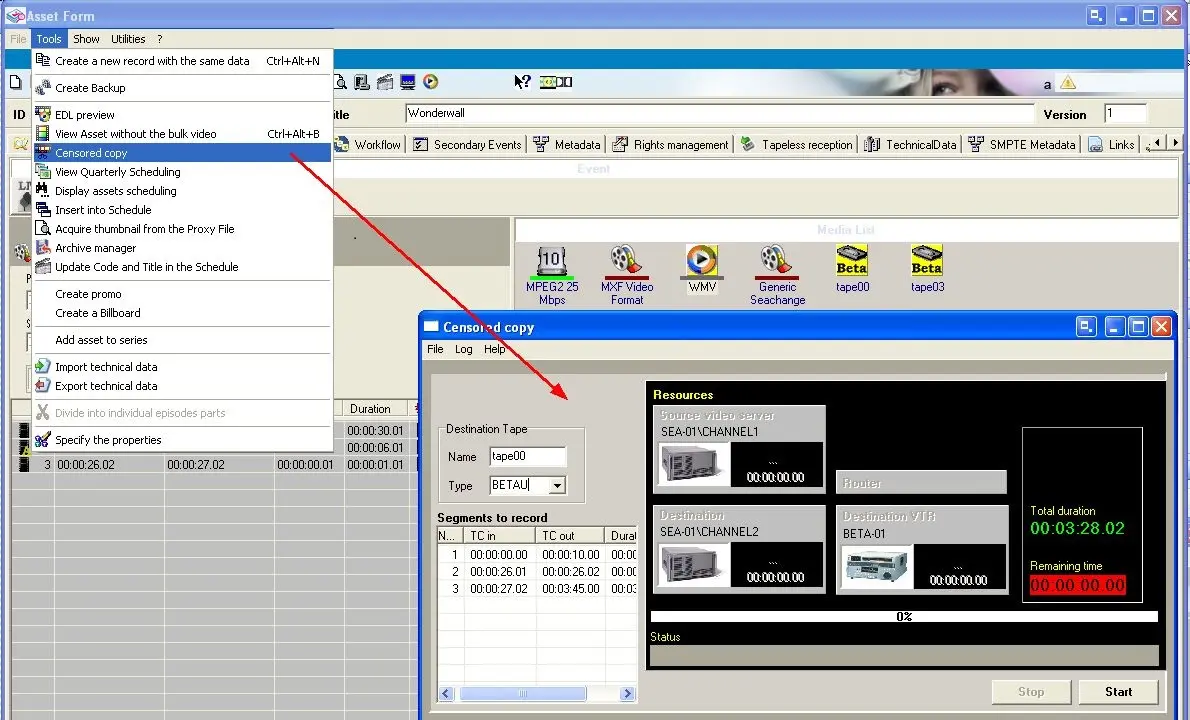This screenshot has height=720, width=1190.
Task: Open the Secondary Events tab
Action: tap(467, 145)
